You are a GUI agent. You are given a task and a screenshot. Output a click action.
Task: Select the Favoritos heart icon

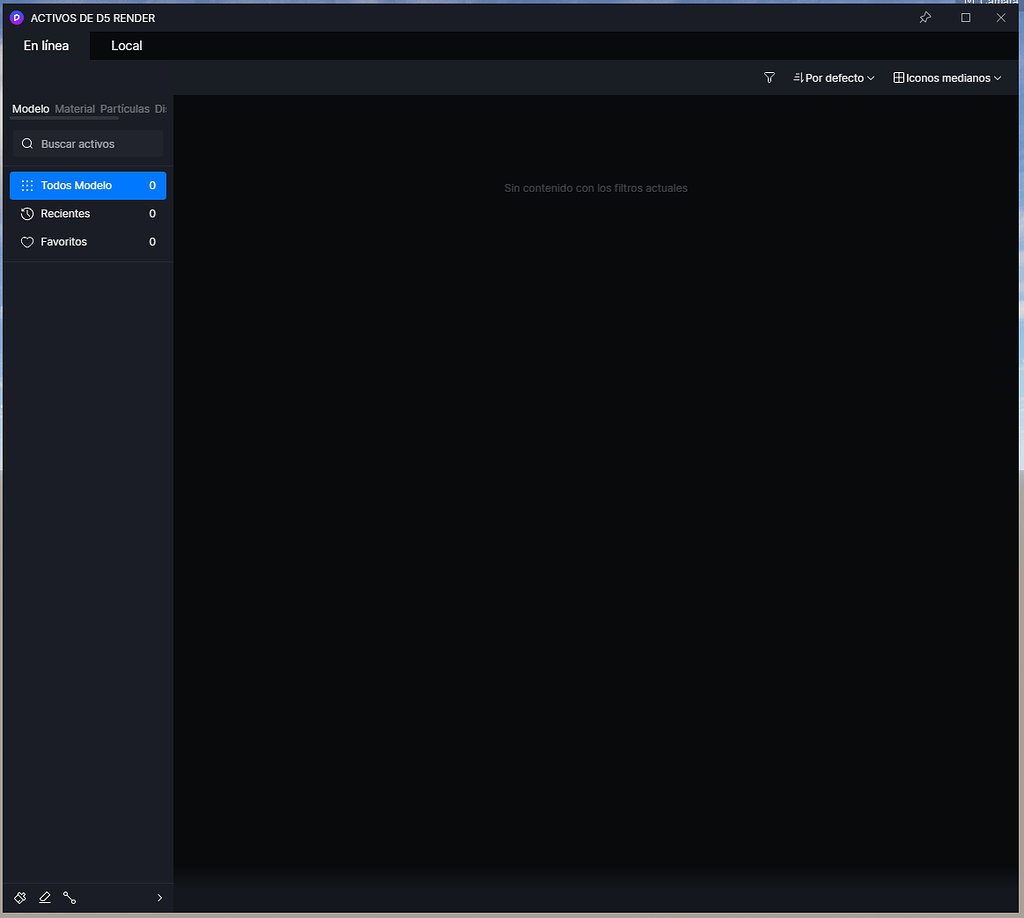(x=25, y=241)
